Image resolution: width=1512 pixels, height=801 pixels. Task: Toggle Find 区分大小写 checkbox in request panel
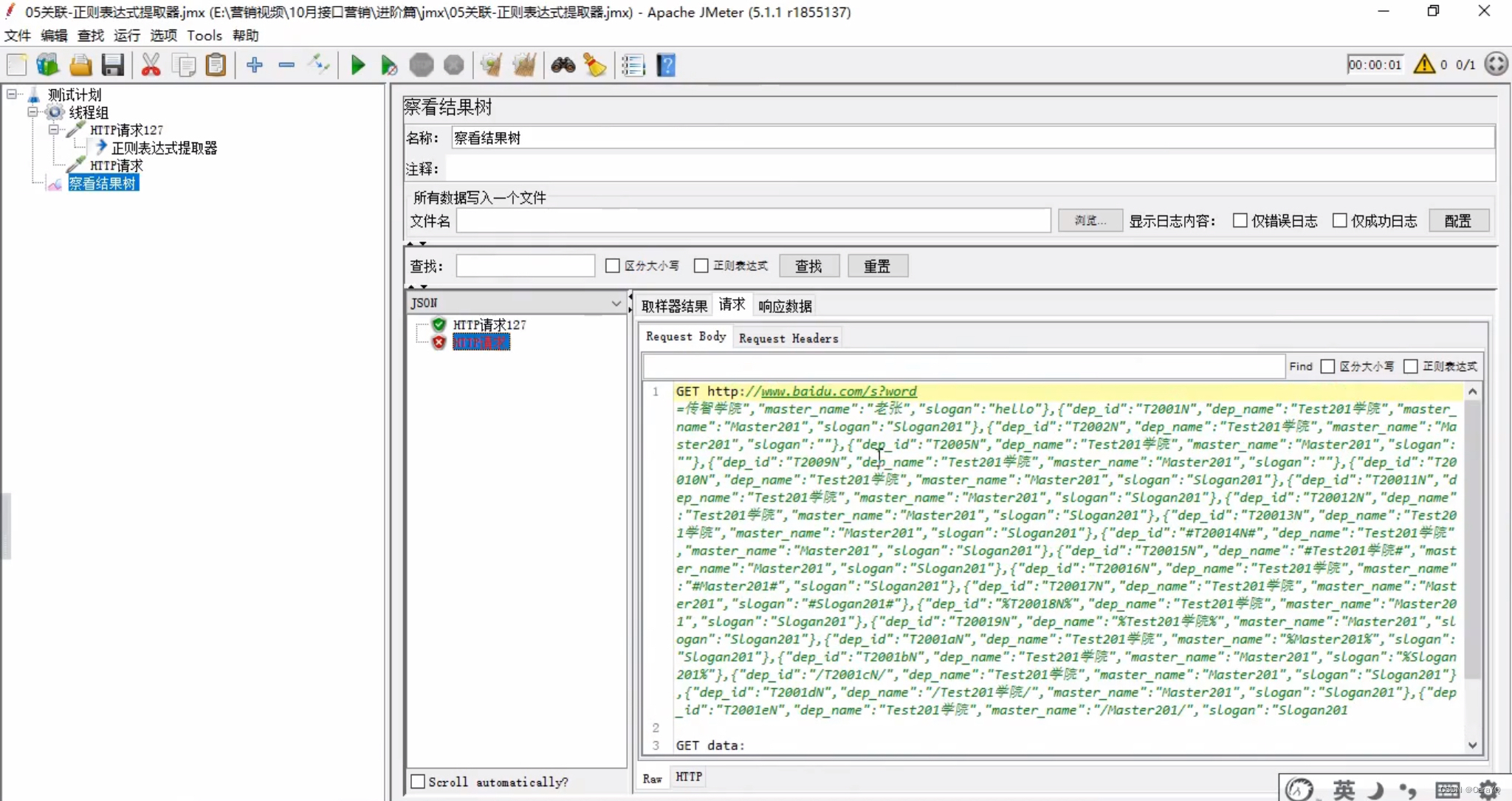[1327, 366]
